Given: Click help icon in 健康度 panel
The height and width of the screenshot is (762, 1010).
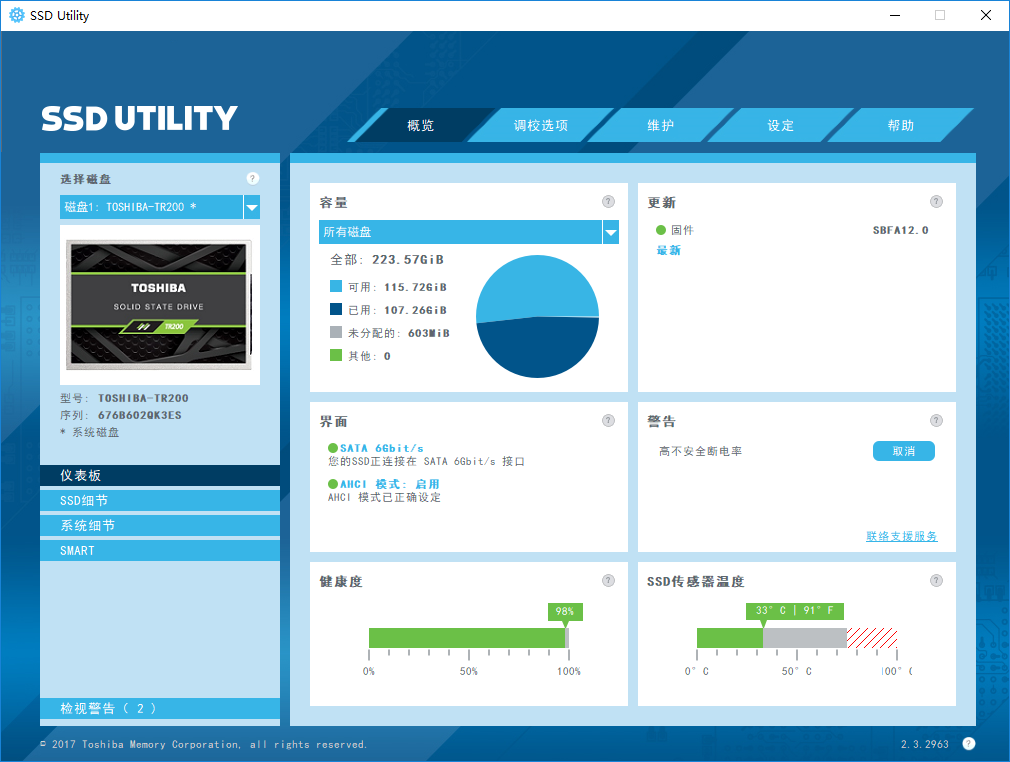Looking at the screenshot, I should click(608, 580).
